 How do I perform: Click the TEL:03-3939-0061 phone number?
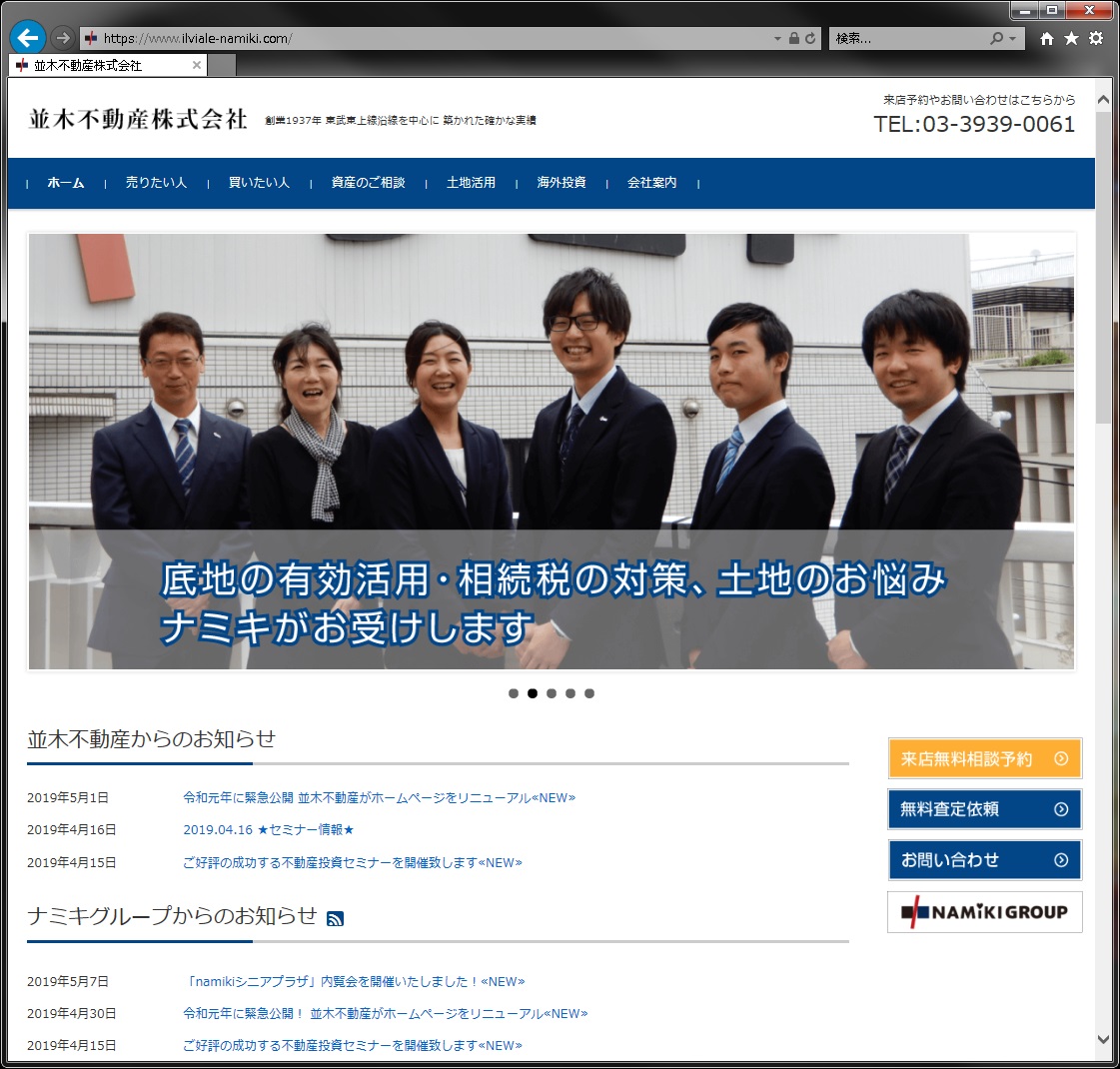pyautogui.click(x=974, y=124)
